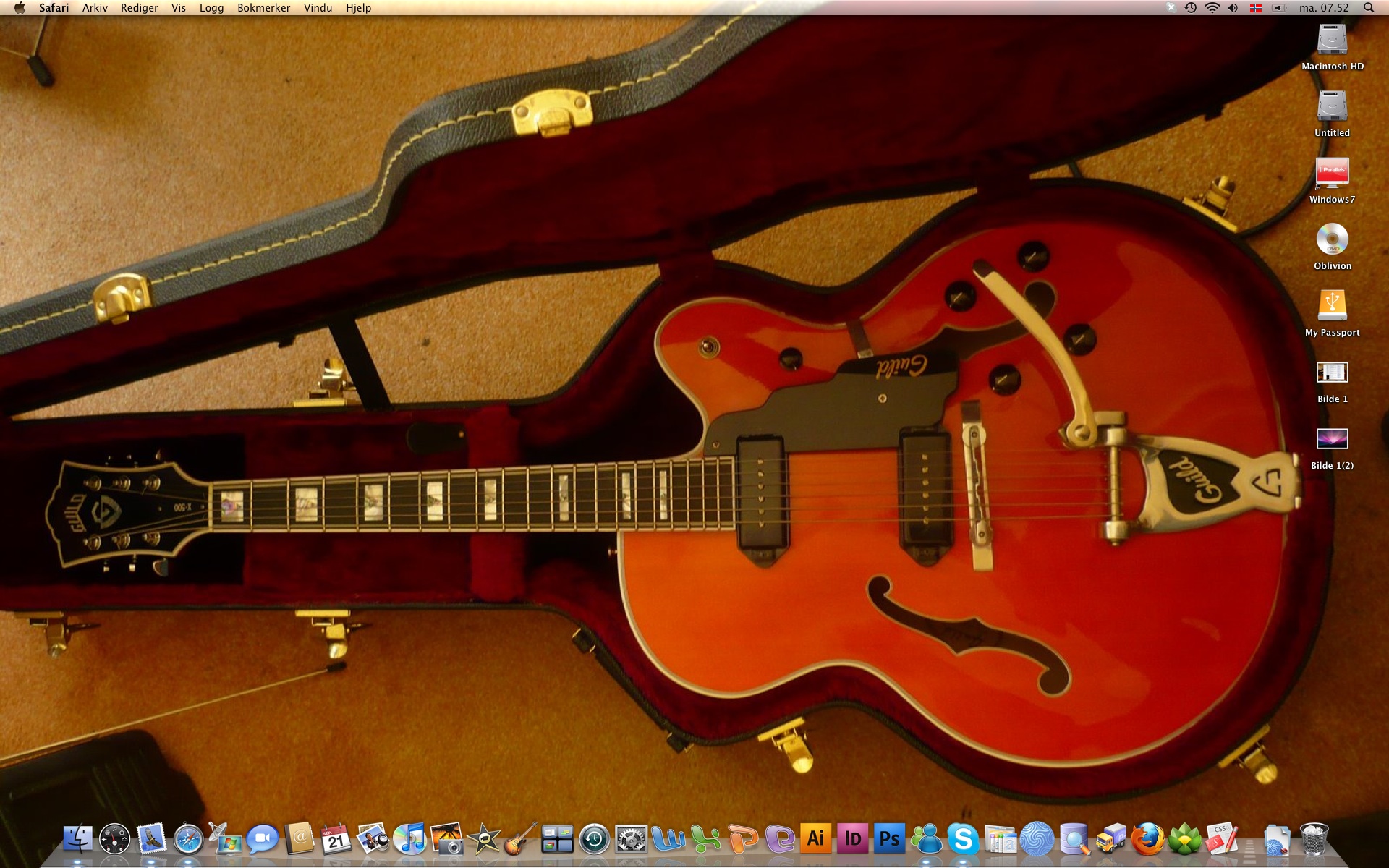Open the Safari application menu
Viewport: 1389px width, 868px height.
click(x=54, y=8)
